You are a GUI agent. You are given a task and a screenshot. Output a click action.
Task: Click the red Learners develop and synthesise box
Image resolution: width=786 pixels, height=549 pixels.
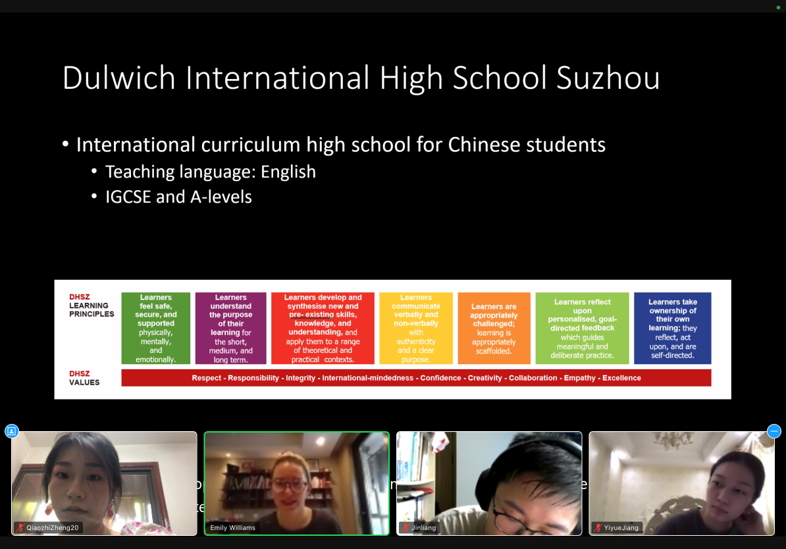(323, 328)
